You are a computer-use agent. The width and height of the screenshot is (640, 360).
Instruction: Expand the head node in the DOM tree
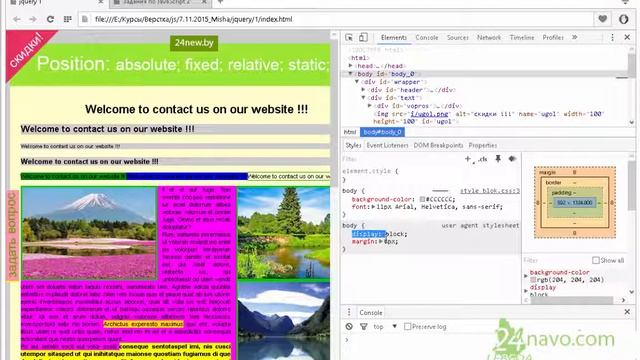point(351,66)
